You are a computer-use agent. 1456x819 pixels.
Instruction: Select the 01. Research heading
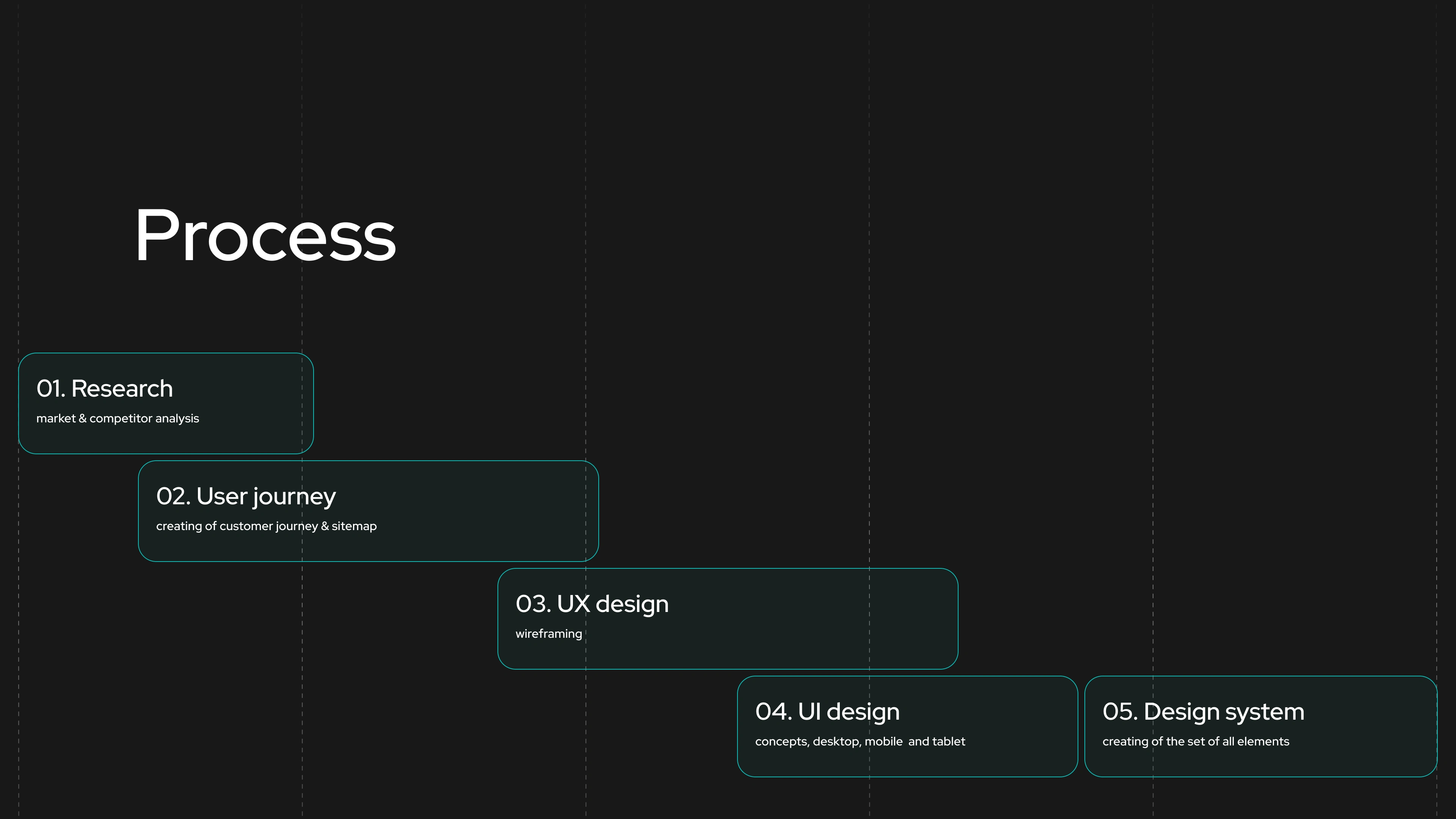coord(105,389)
